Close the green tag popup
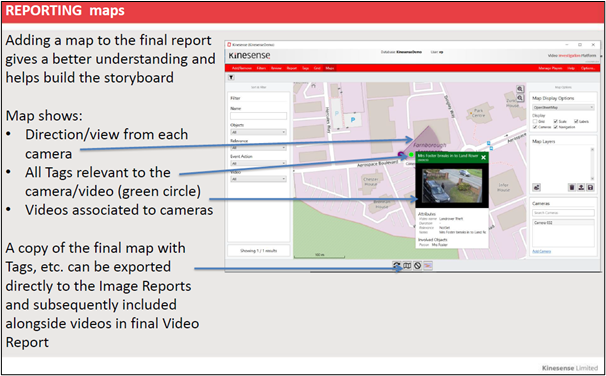The height and width of the screenshot is (376, 606). click(x=483, y=158)
